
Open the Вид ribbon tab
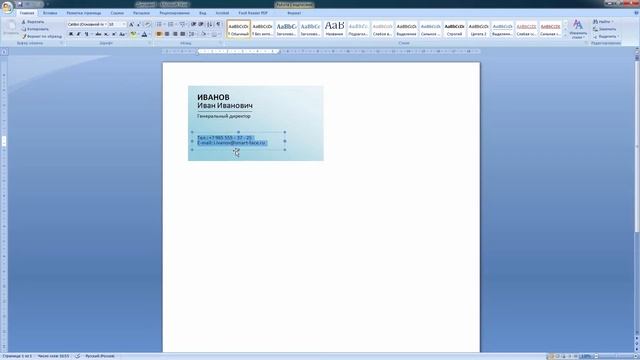[202, 13]
